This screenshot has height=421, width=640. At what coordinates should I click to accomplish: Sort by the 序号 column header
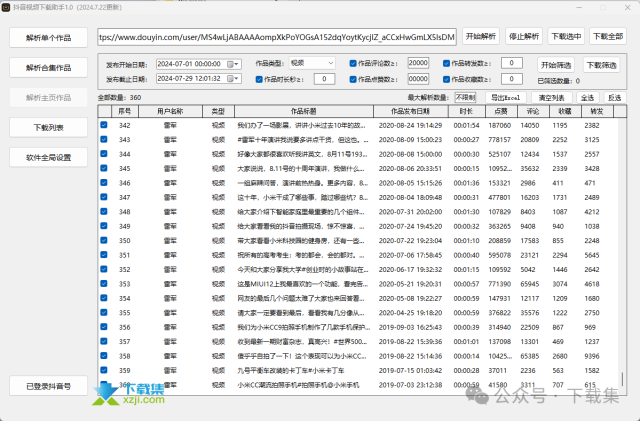tap(124, 111)
